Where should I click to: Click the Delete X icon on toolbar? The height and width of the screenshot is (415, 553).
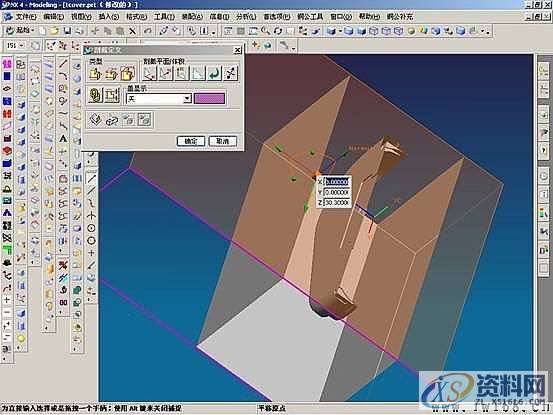(132, 31)
